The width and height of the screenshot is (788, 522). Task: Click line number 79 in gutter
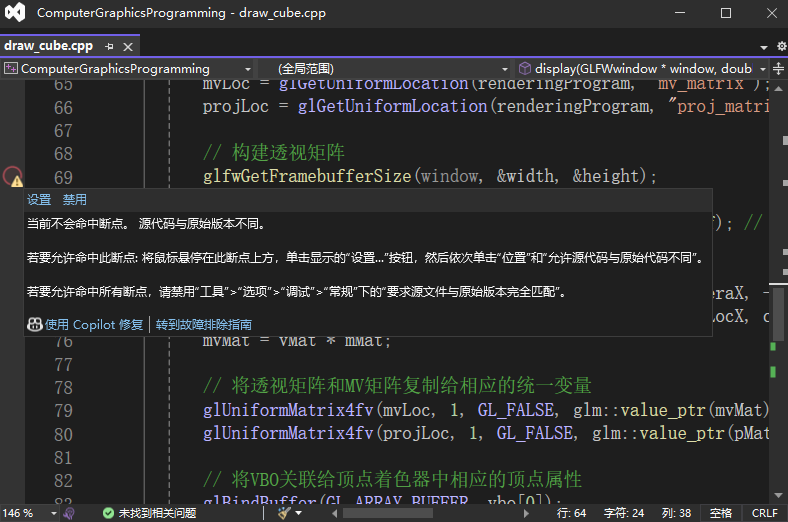[63, 410]
